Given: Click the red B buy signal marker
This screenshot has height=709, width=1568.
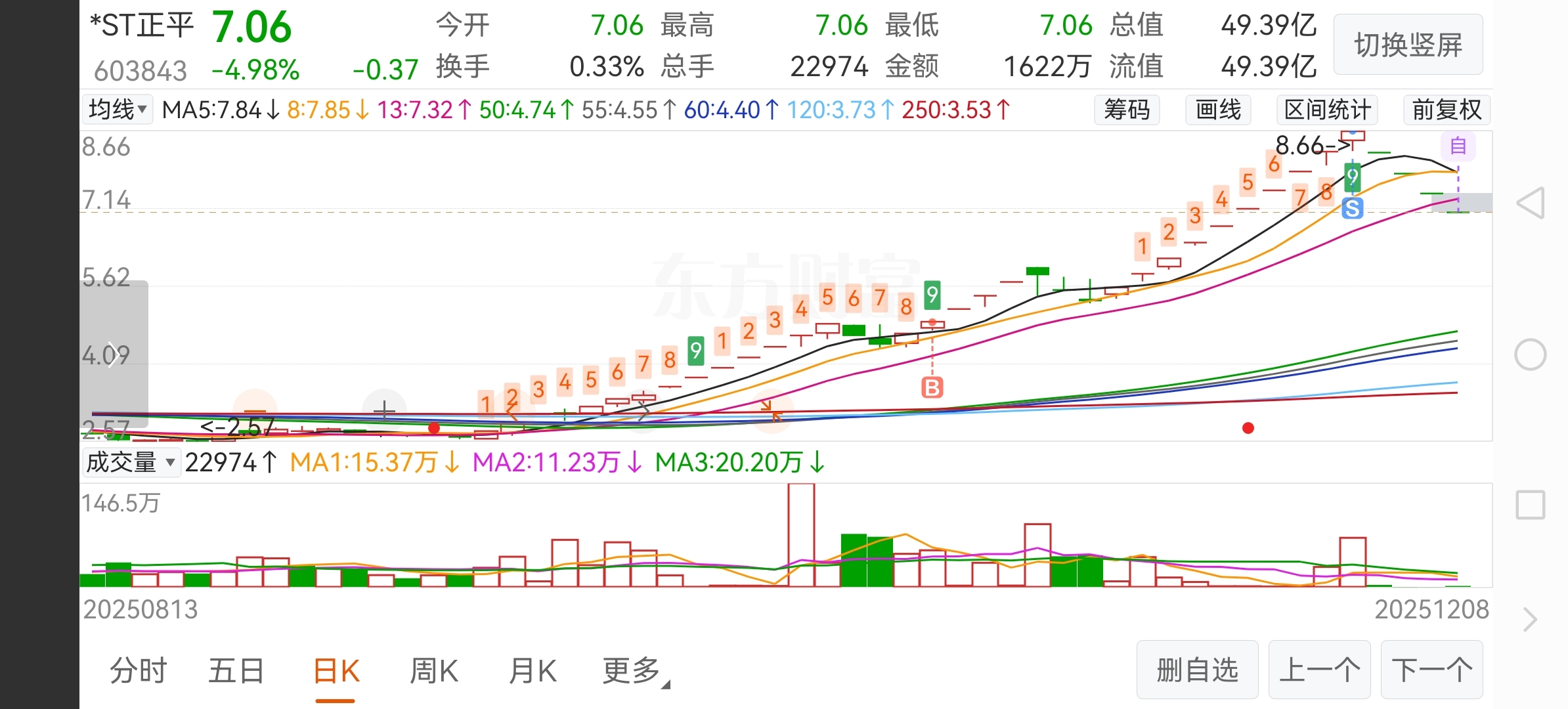Looking at the screenshot, I should 932,387.
